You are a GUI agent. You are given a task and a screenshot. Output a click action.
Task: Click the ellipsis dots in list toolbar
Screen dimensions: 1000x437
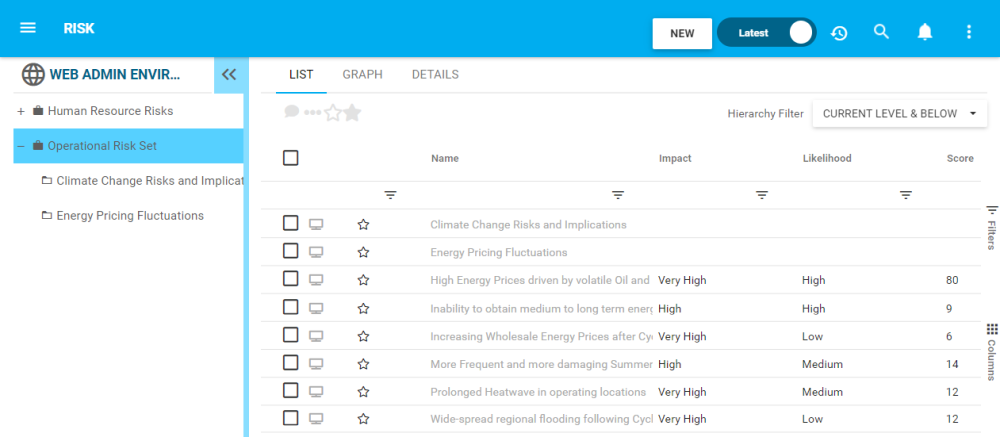pos(312,112)
